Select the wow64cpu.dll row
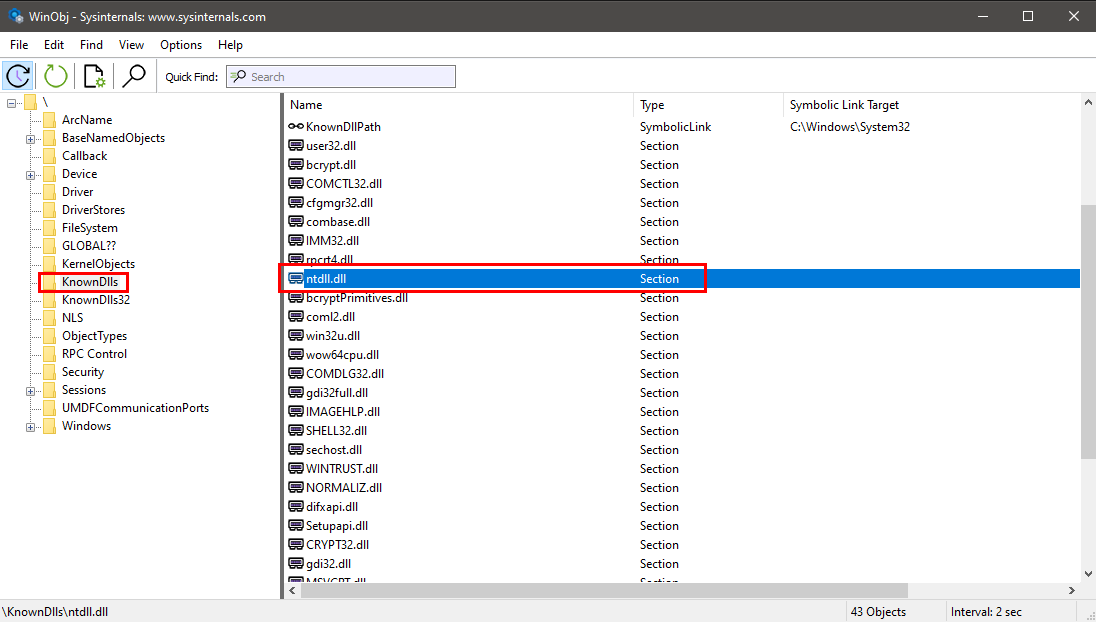The width and height of the screenshot is (1096, 622). click(x=683, y=354)
